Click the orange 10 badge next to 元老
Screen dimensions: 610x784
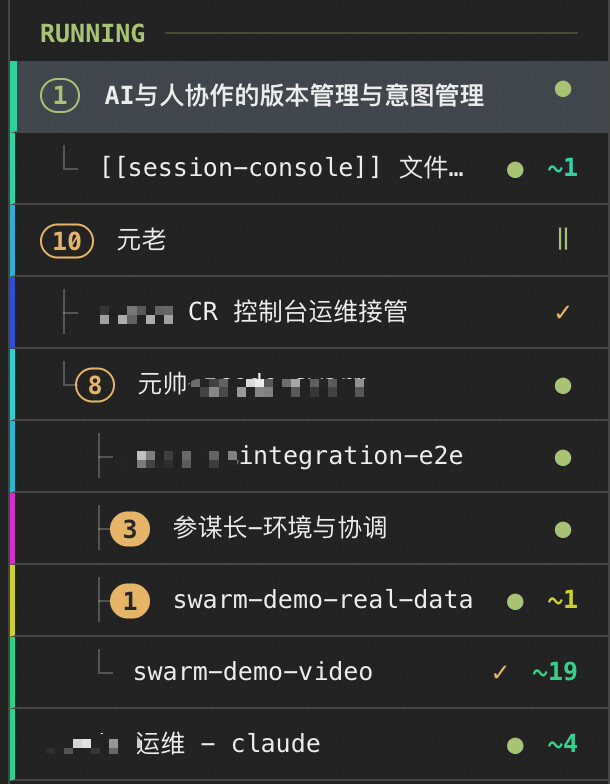[x=67, y=241]
